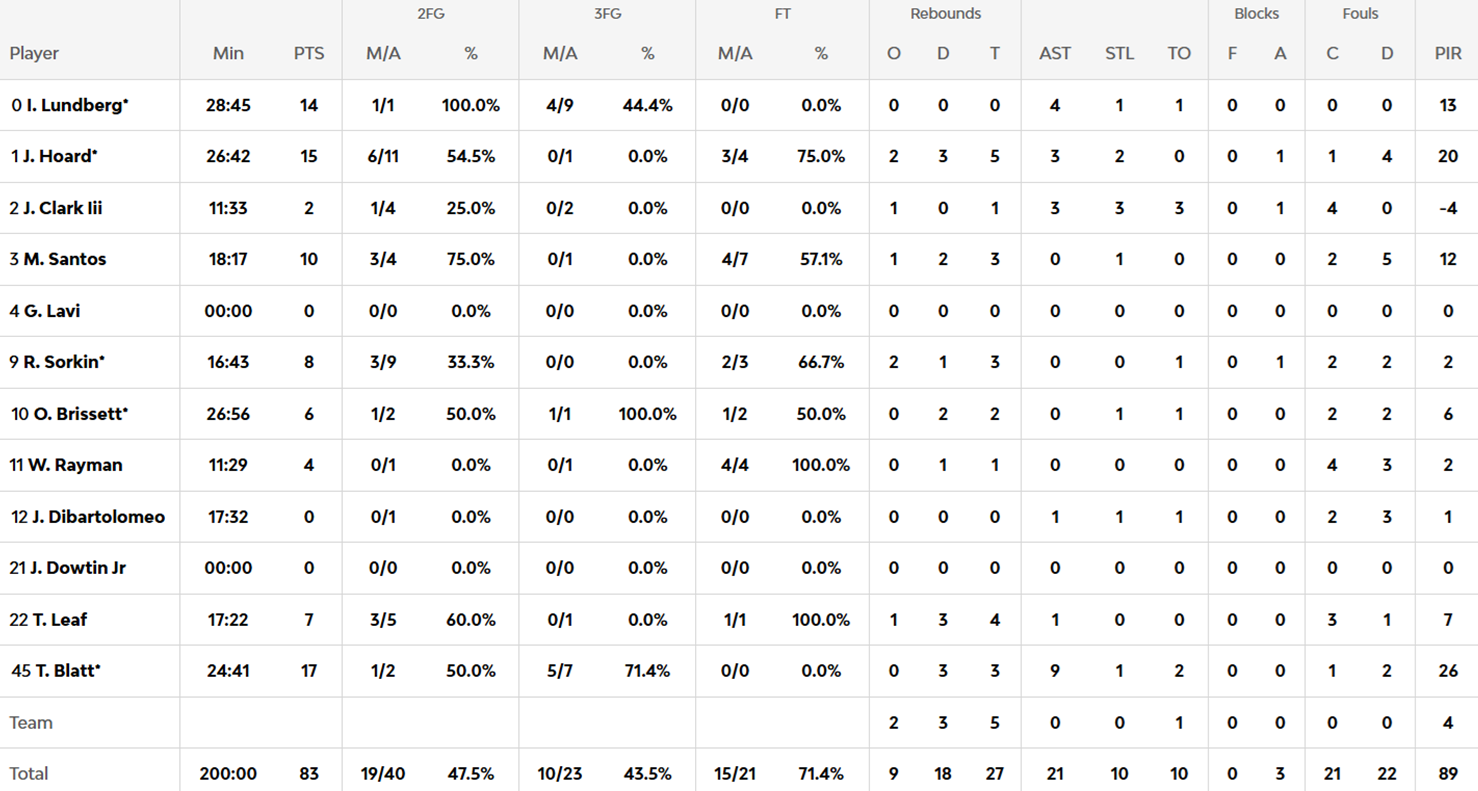Select T. Blatt in the table

click(62, 671)
